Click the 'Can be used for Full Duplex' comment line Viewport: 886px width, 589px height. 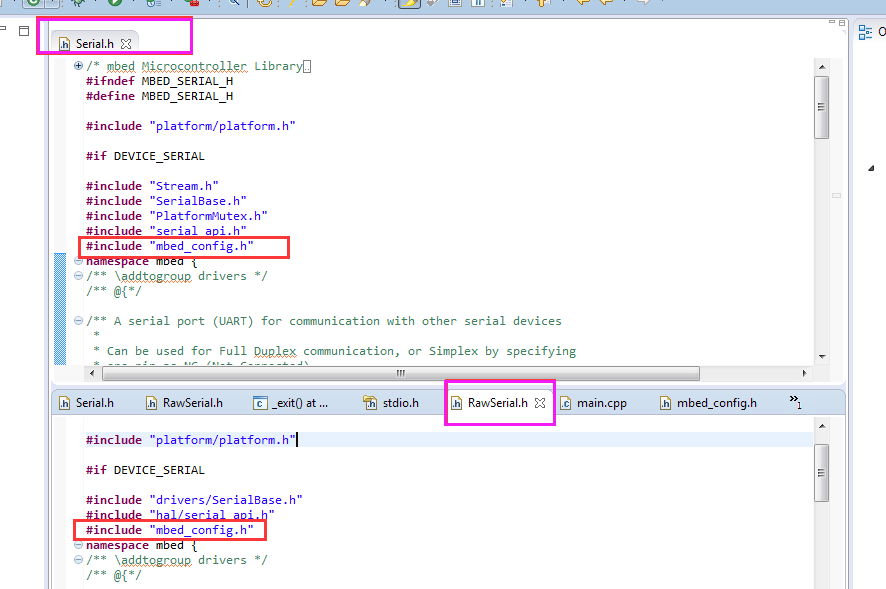[x=335, y=351]
